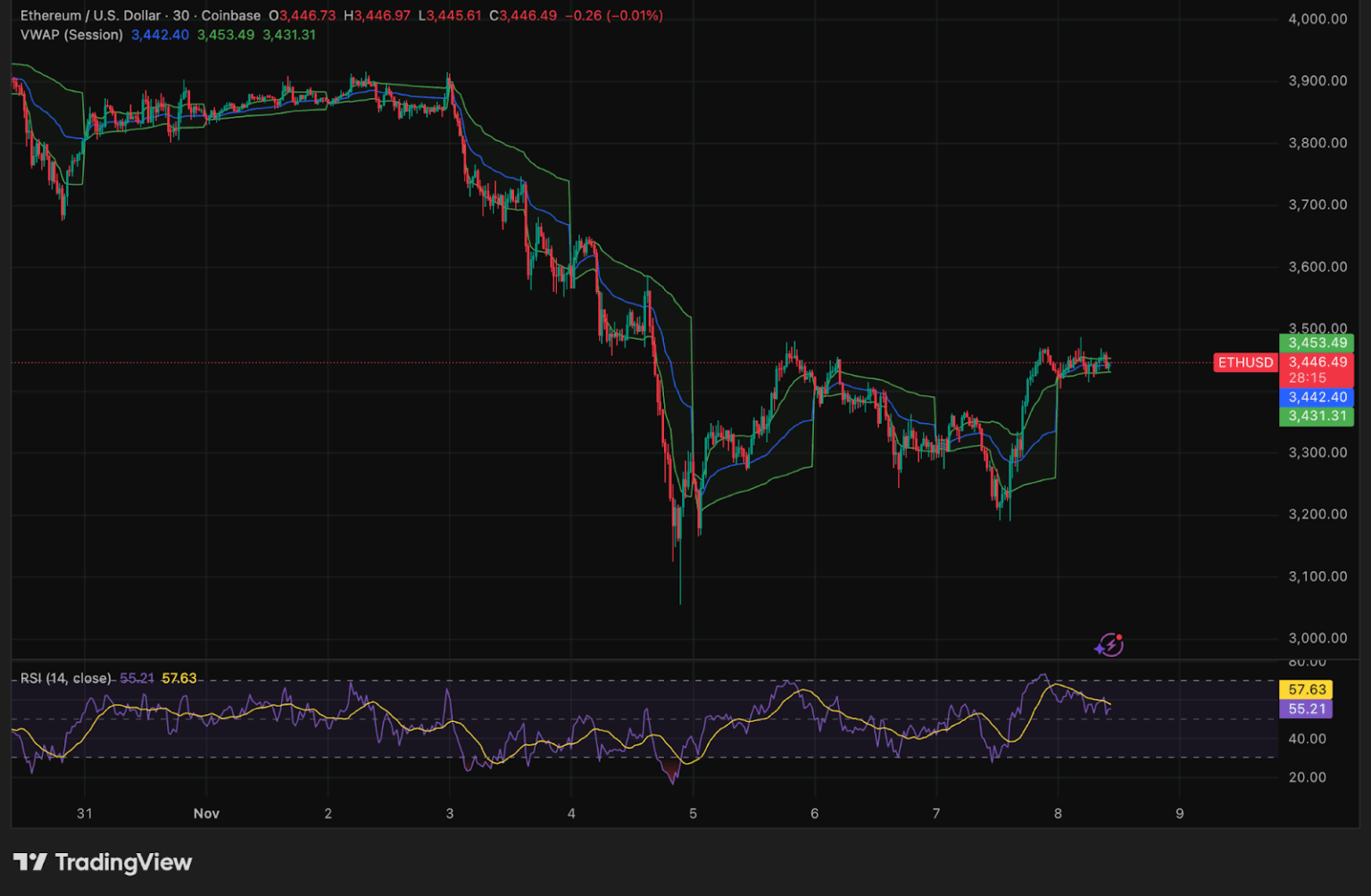This screenshot has width=1371, height=896.
Task: Click the 3,800.00 price axis label
Action: [1317, 143]
